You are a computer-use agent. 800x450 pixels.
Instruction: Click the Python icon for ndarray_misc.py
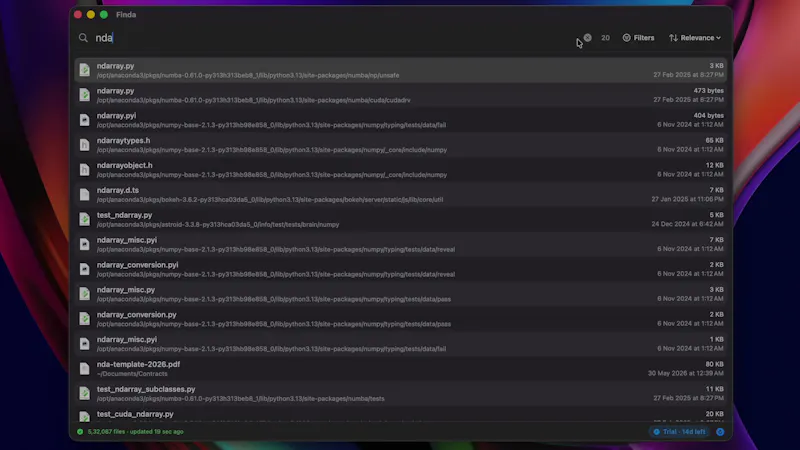pos(85,294)
